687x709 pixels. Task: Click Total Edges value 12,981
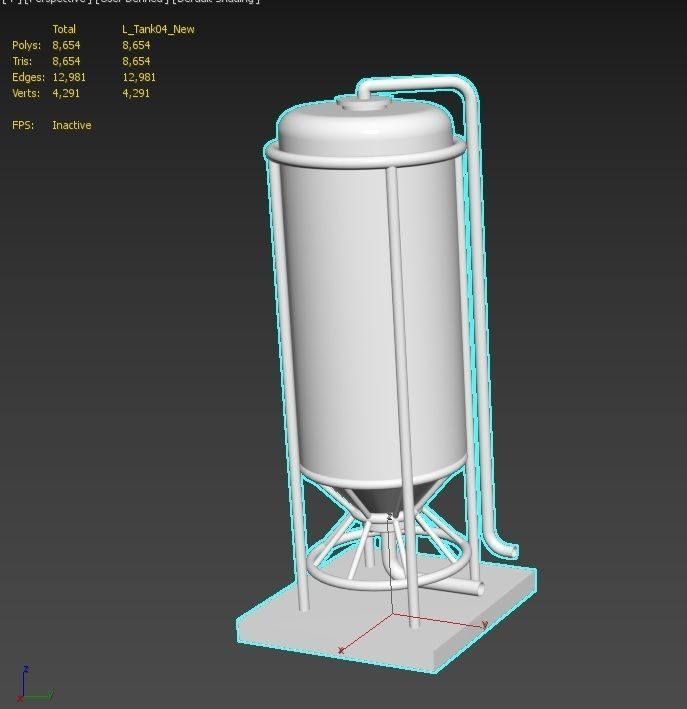coord(69,77)
